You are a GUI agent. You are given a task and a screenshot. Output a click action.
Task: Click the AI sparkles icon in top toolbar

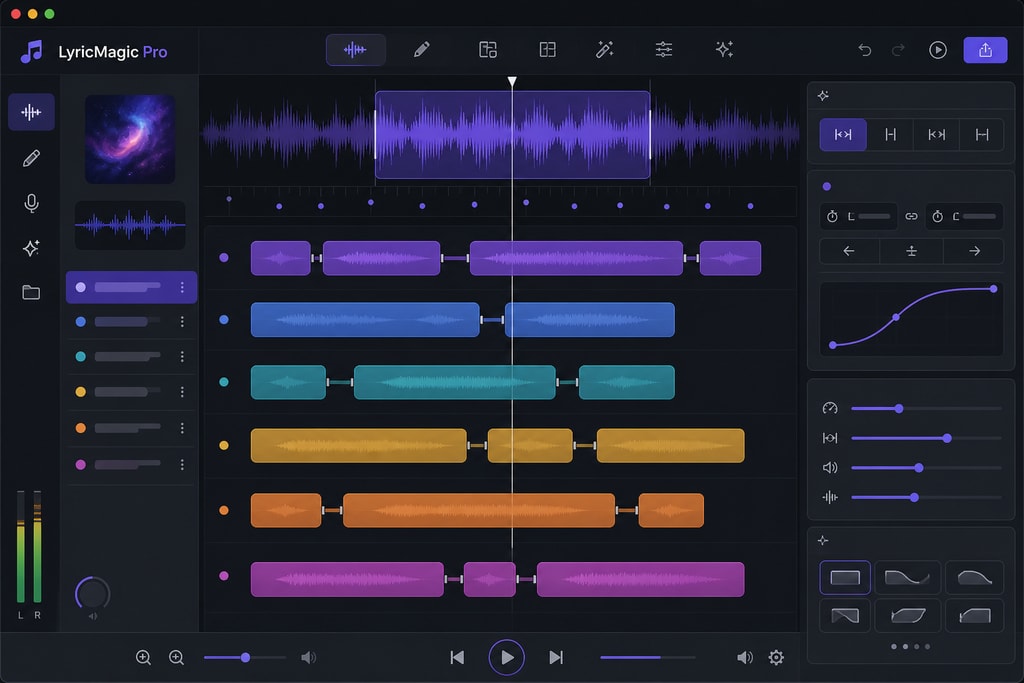(724, 50)
